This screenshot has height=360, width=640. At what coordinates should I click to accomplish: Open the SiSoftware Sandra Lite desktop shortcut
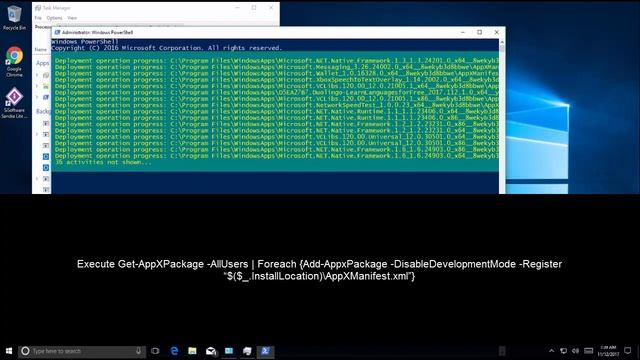(14, 103)
